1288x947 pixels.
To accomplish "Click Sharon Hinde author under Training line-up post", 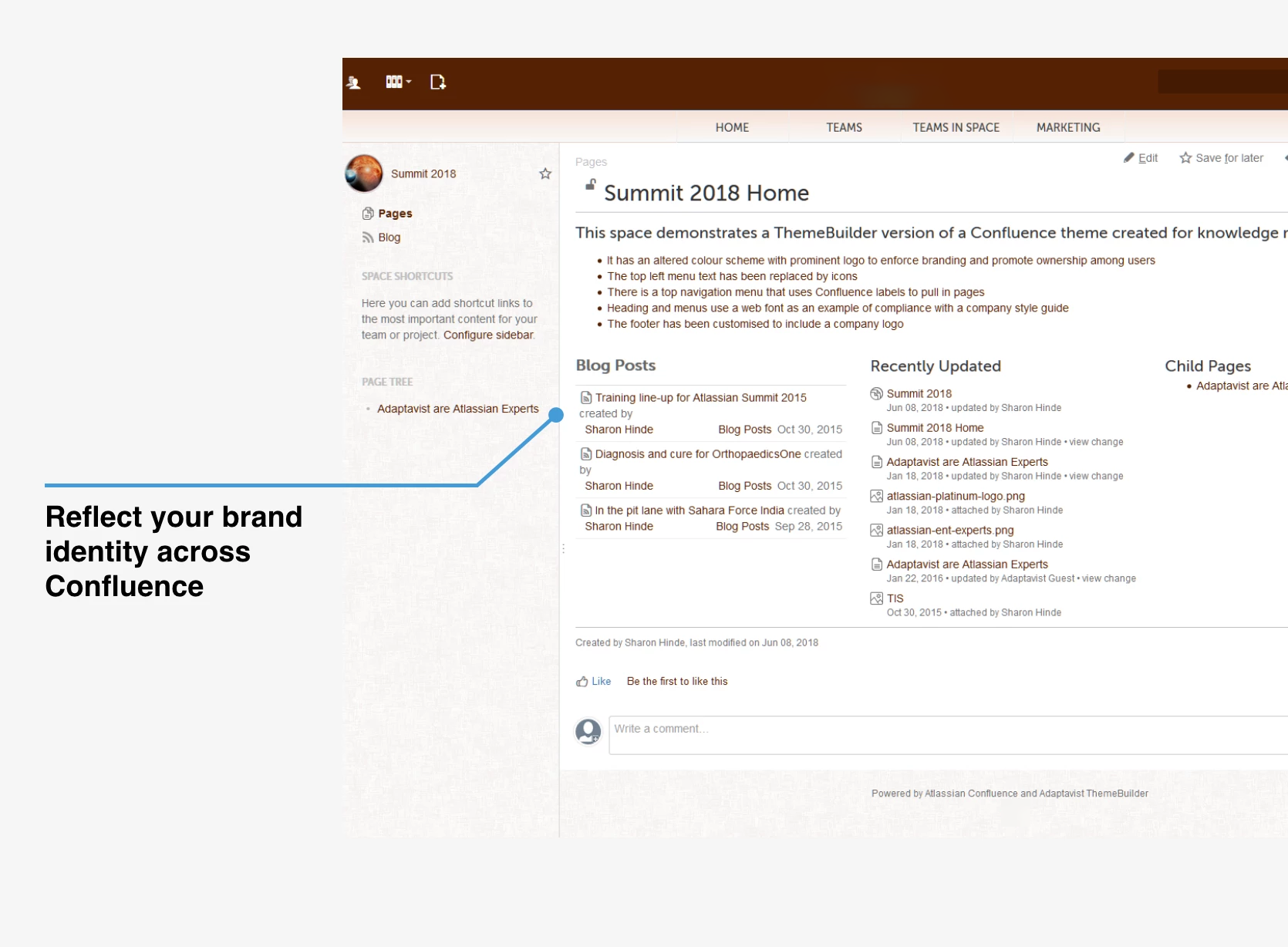I will [619, 430].
